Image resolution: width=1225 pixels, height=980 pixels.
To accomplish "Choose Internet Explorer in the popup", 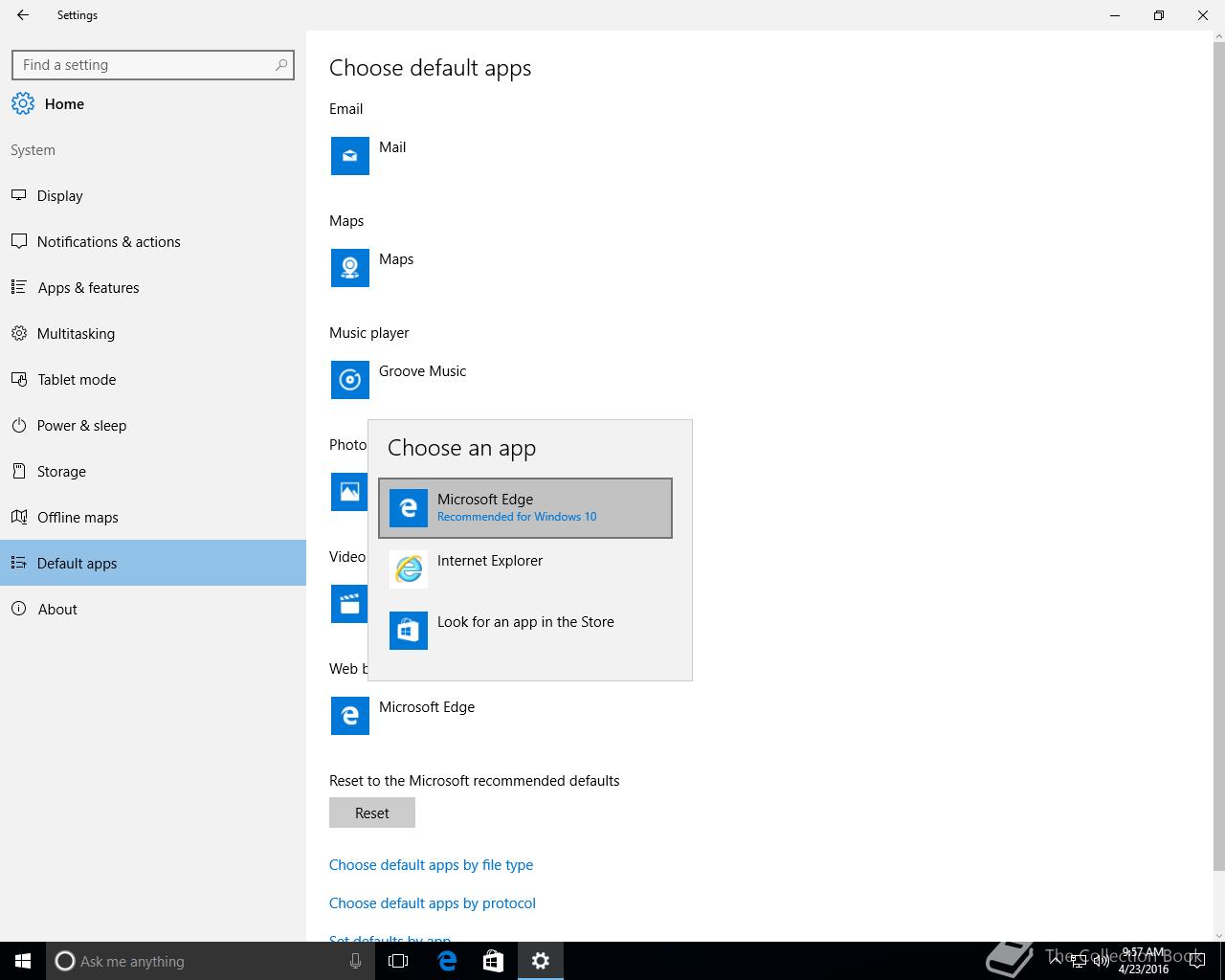I will 525,569.
